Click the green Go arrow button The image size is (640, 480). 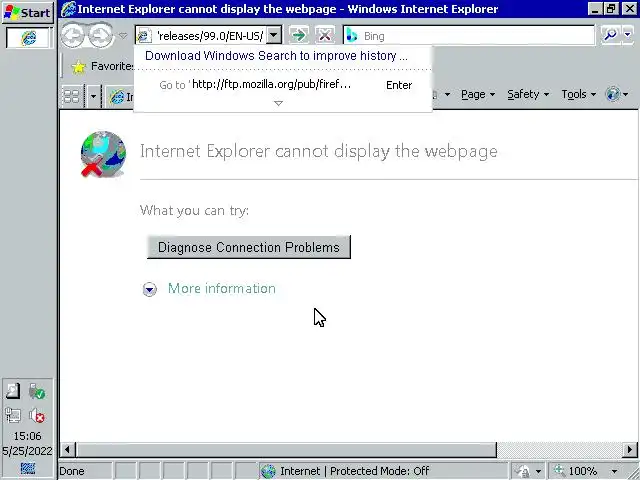tap(299, 36)
